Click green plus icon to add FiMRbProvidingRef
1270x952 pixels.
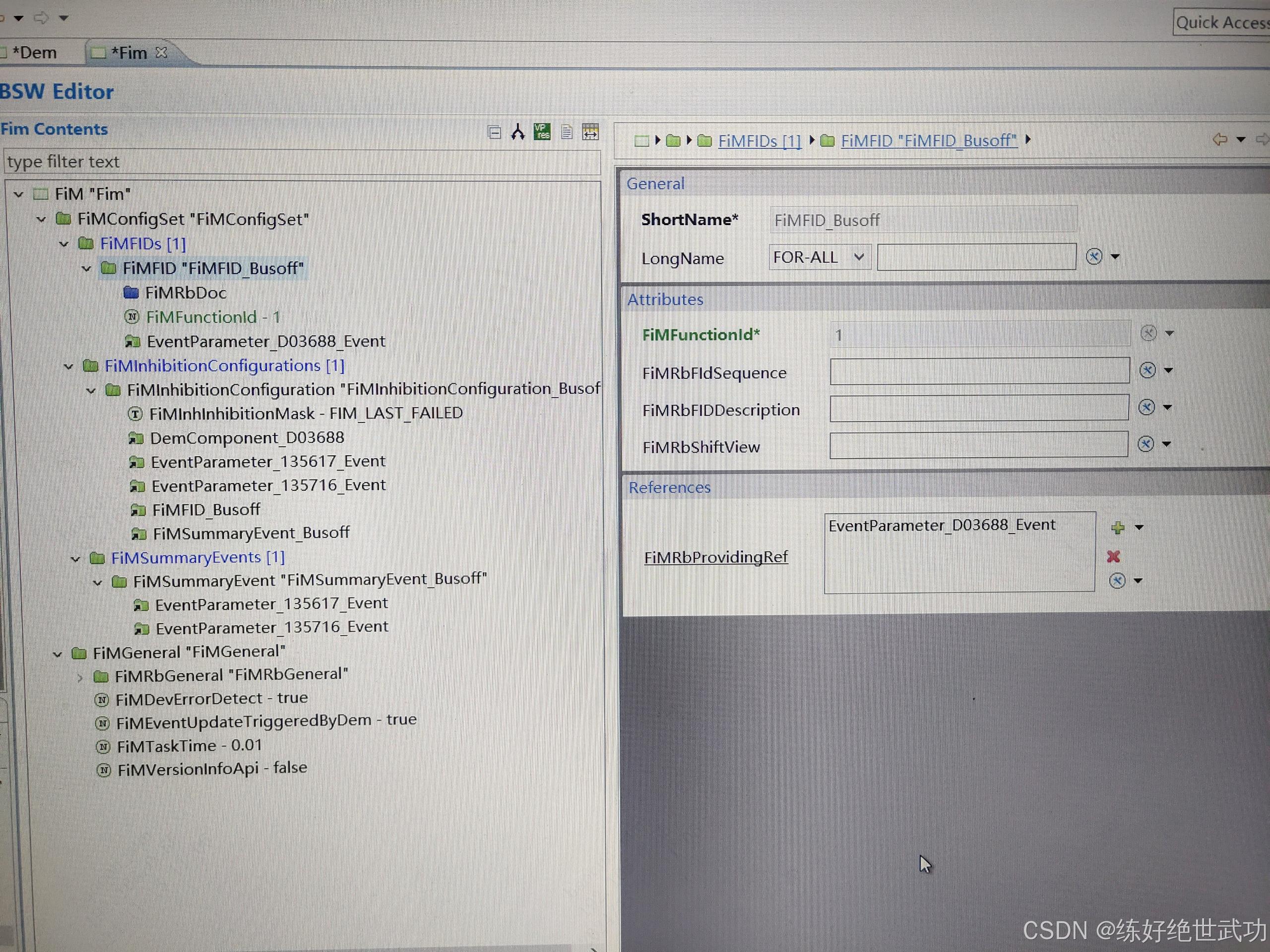(x=1117, y=528)
